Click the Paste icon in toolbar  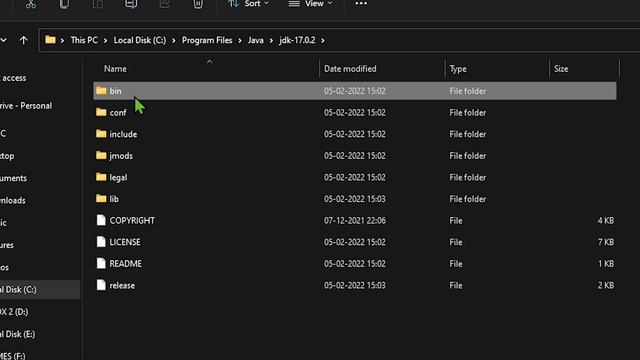pos(98,4)
